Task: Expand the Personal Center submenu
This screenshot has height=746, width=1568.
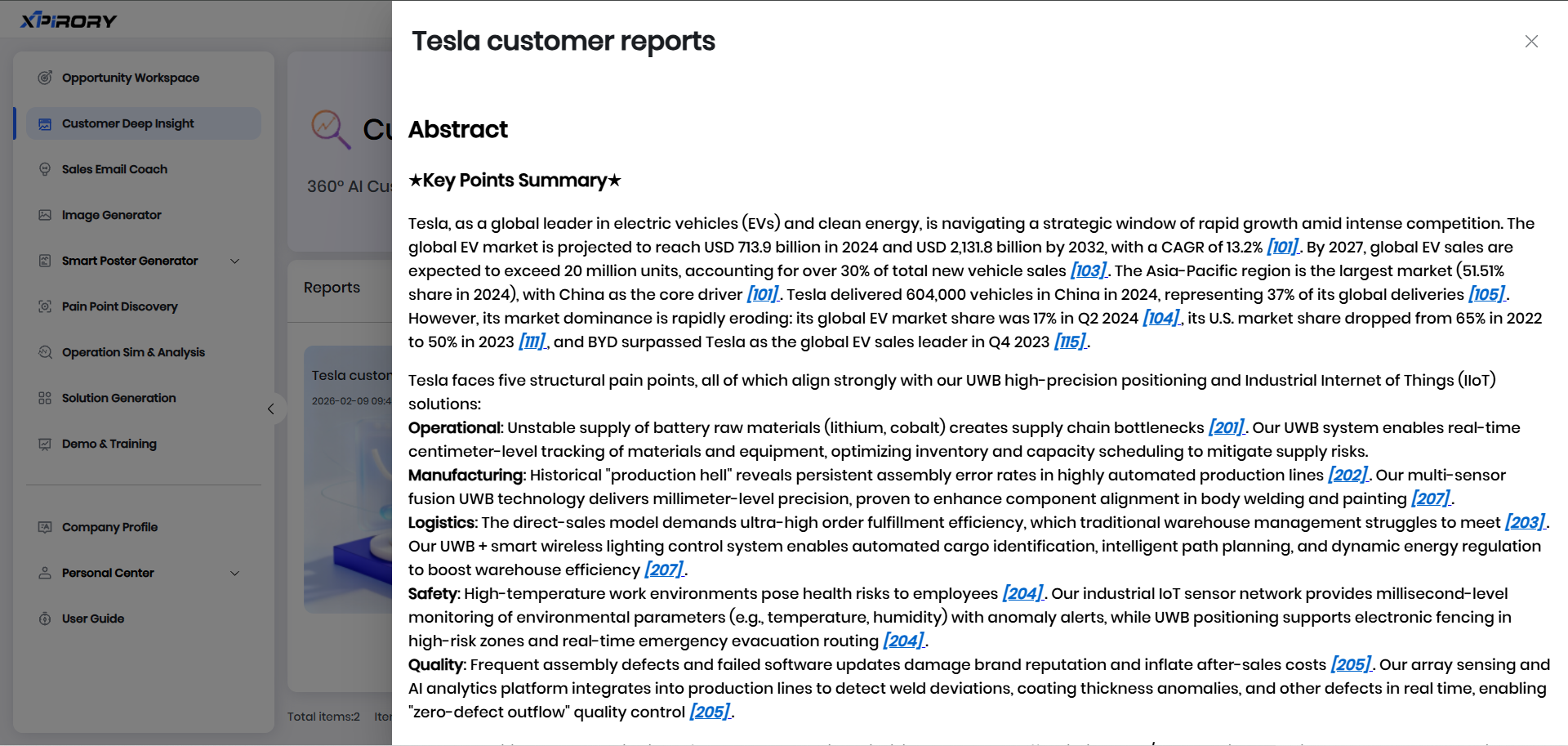Action: click(235, 573)
